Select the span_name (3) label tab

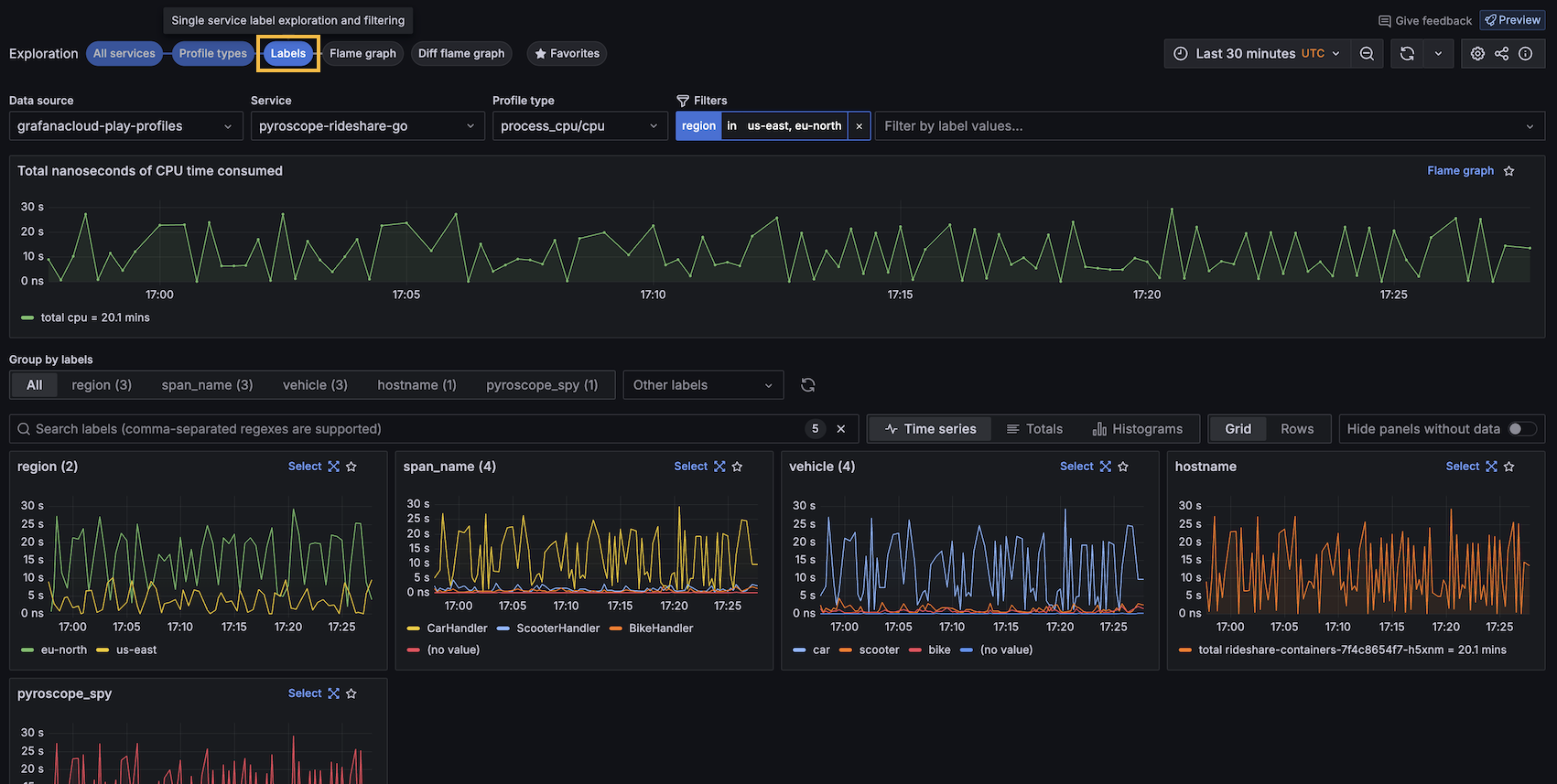[x=207, y=385]
